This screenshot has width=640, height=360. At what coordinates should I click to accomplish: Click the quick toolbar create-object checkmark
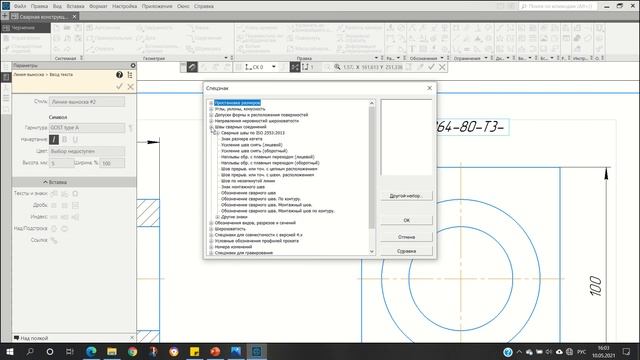pos(431,67)
